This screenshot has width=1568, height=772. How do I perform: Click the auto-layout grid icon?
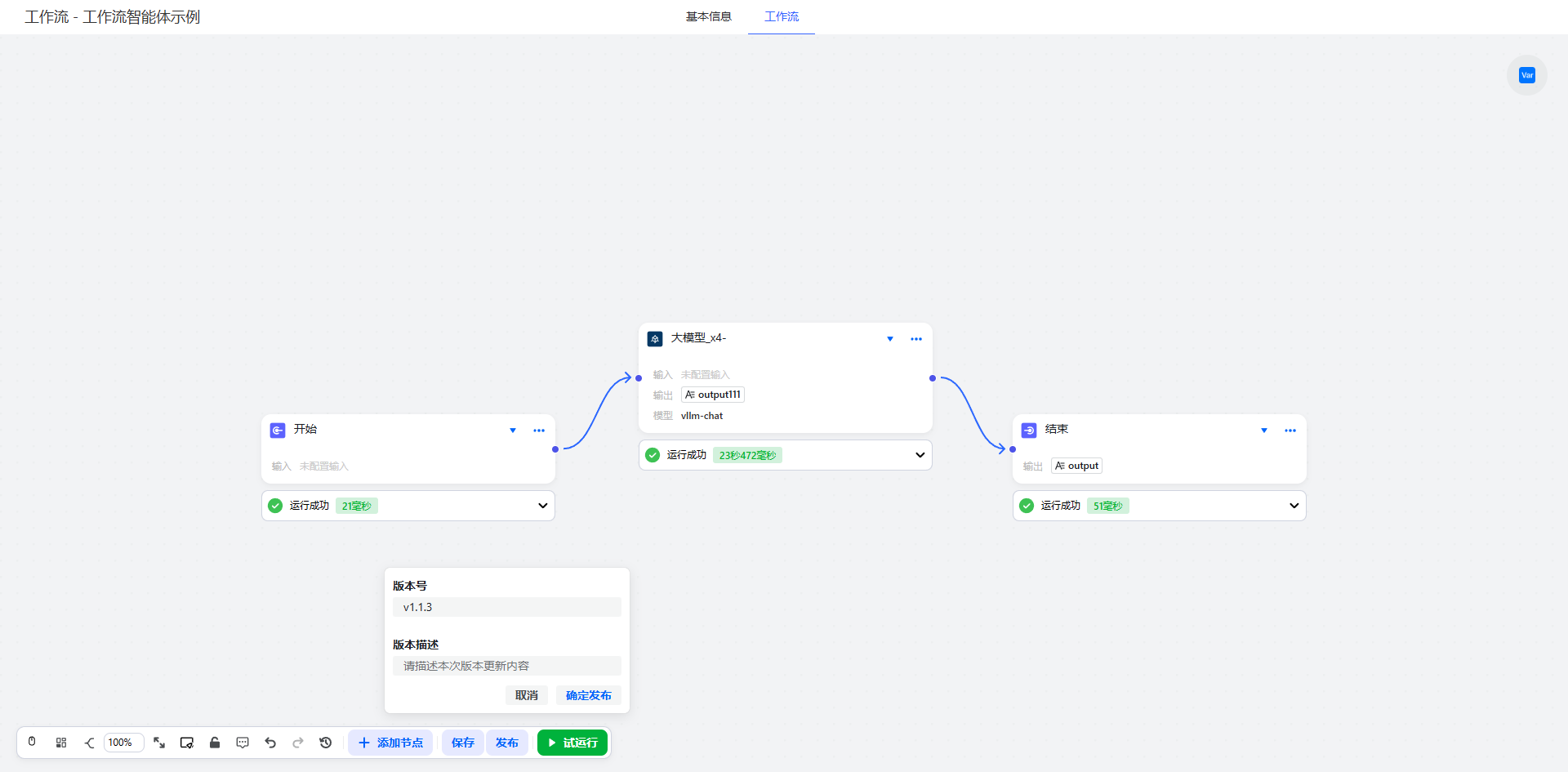coord(61,743)
